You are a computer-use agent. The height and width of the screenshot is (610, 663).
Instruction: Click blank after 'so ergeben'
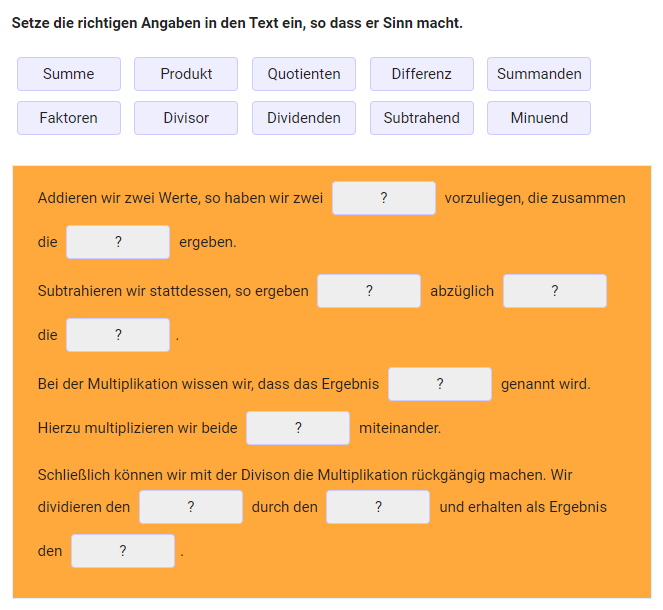tap(369, 291)
